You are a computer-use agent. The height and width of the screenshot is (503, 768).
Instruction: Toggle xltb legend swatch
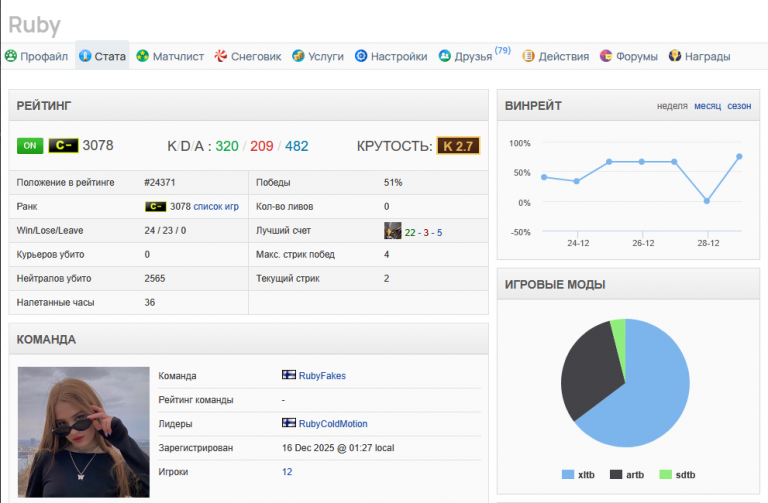[568, 474]
